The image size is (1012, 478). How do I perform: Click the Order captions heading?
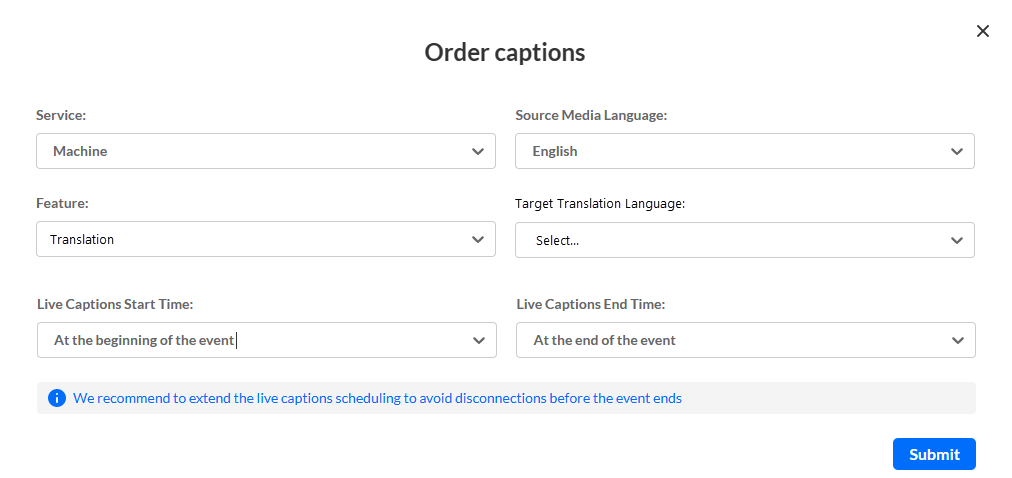tap(505, 52)
